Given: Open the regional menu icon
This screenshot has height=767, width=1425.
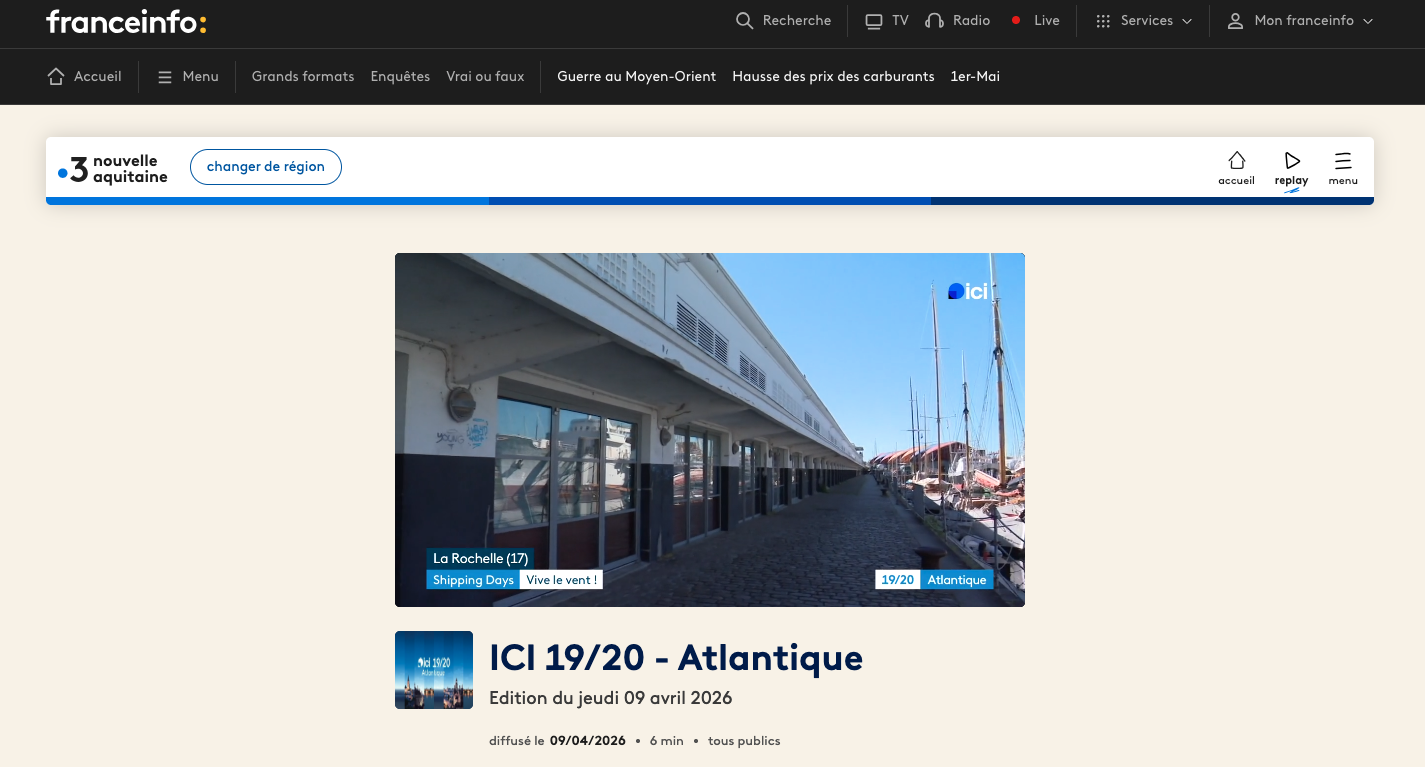Looking at the screenshot, I should 1342,161.
